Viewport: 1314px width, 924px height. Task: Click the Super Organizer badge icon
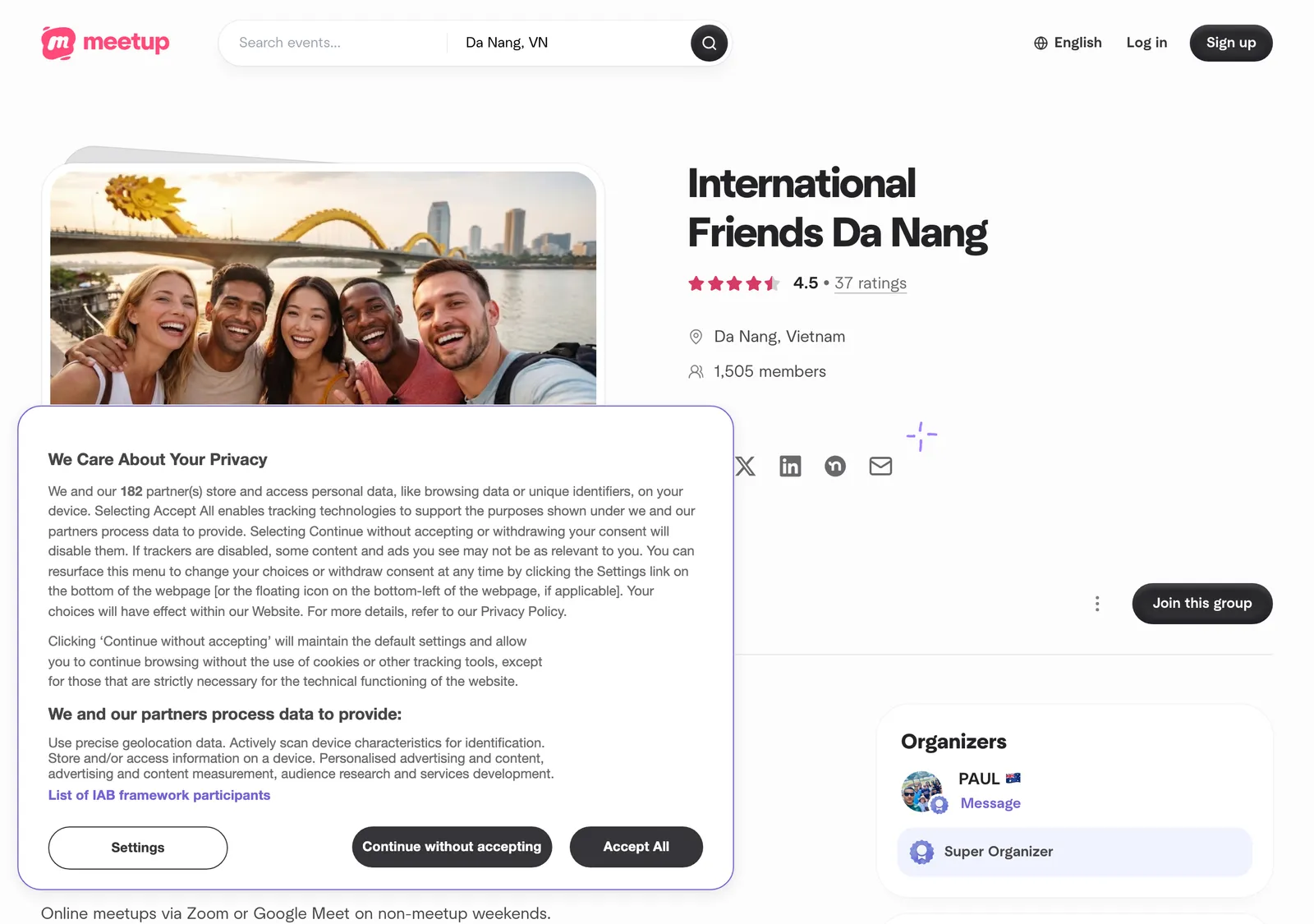point(921,852)
